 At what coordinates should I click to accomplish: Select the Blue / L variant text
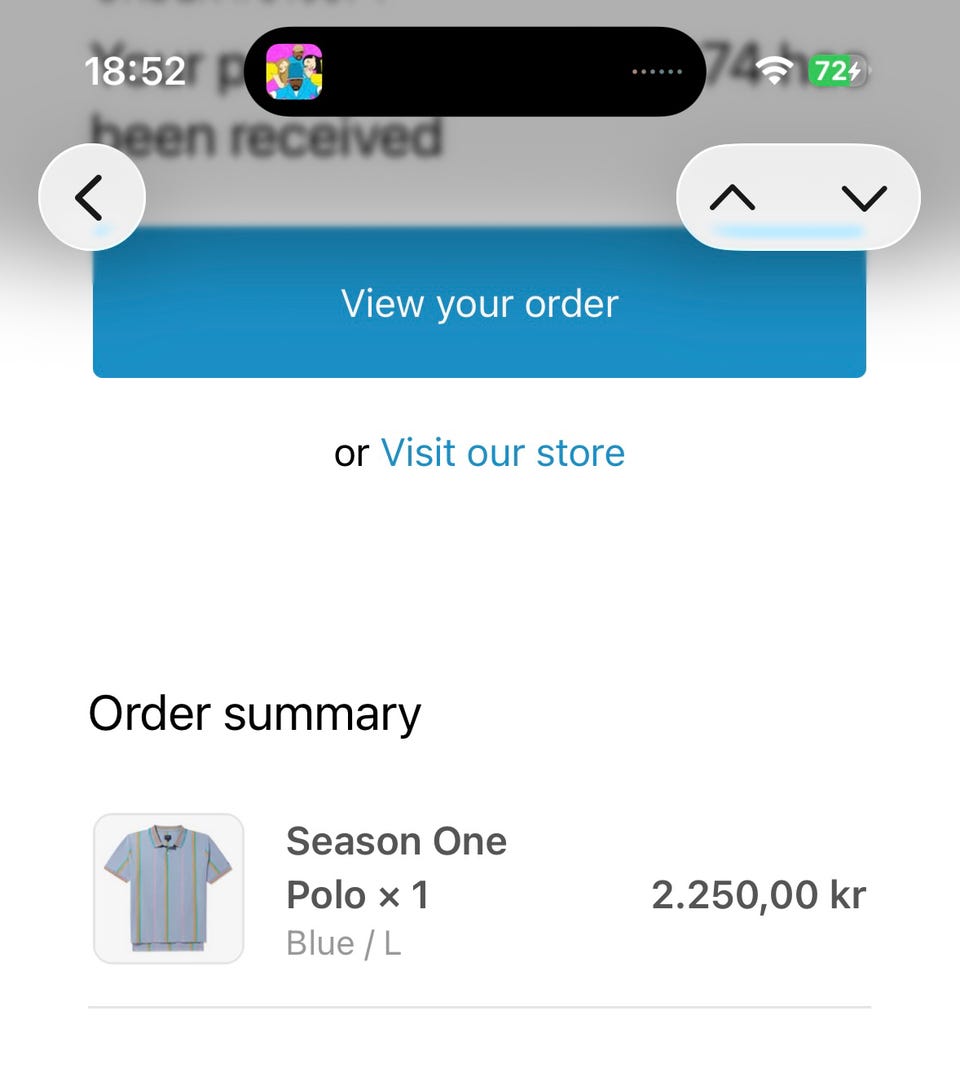click(x=343, y=943)
